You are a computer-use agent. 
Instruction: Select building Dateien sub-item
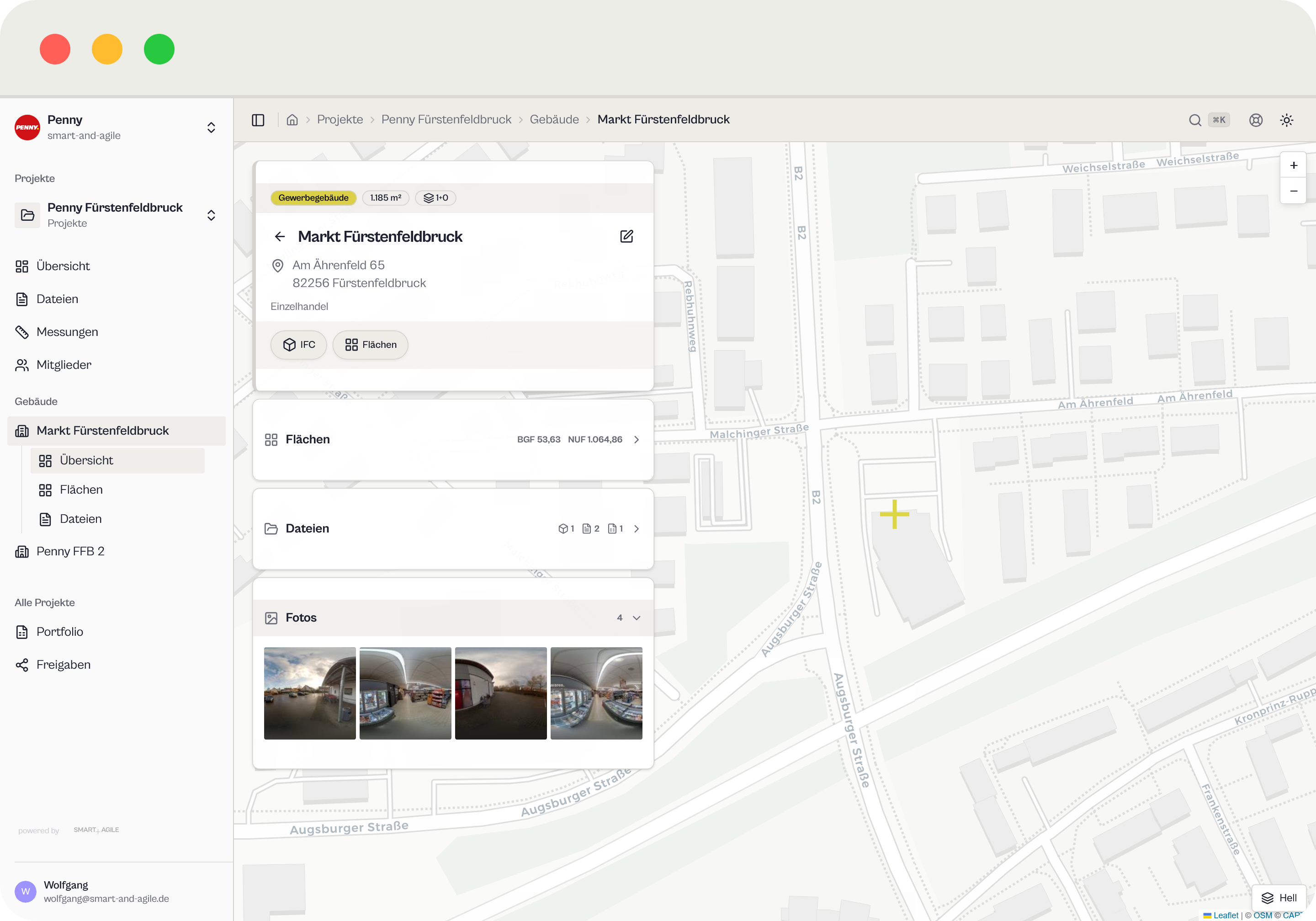click(117, 519)
